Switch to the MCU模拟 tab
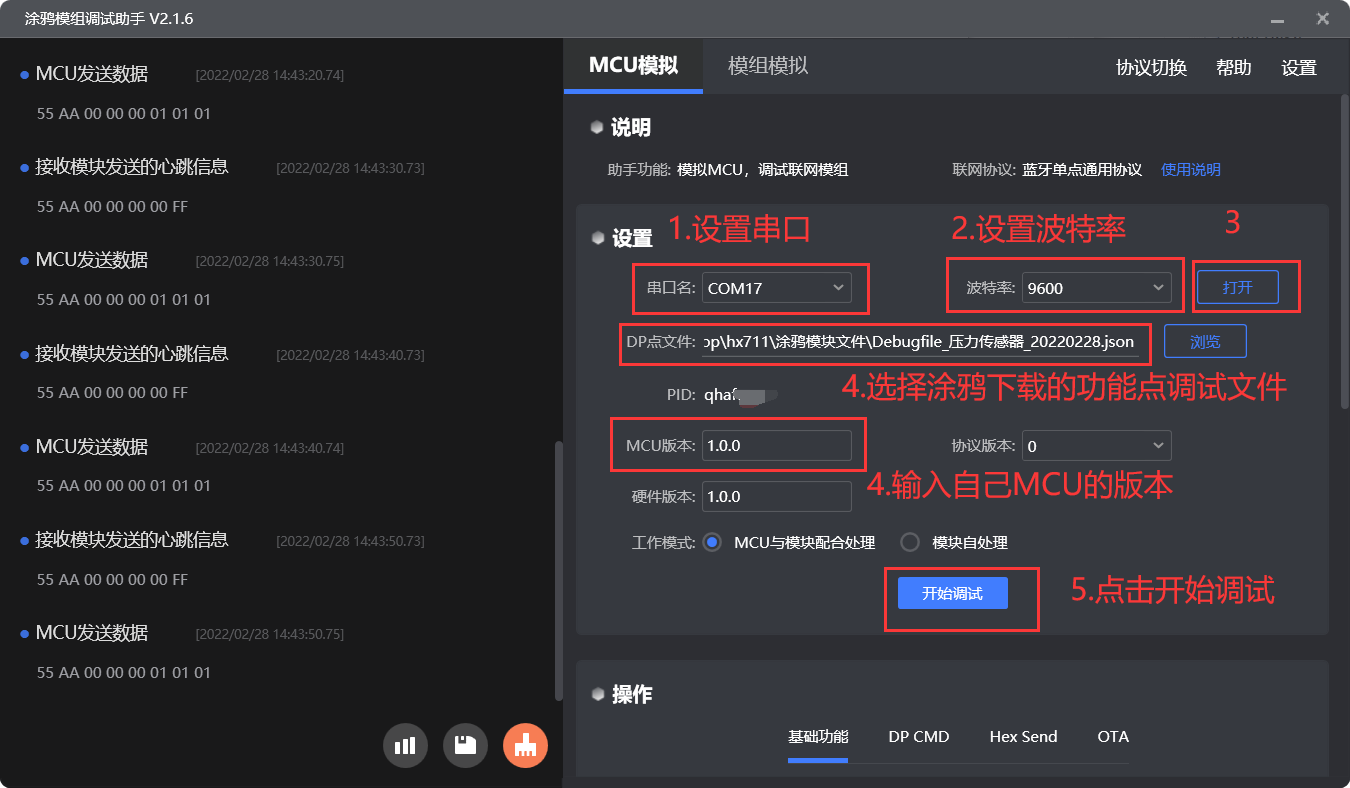Image resolution: width=1350 pixels, height=788 pixels. click(x=634, y=66)
